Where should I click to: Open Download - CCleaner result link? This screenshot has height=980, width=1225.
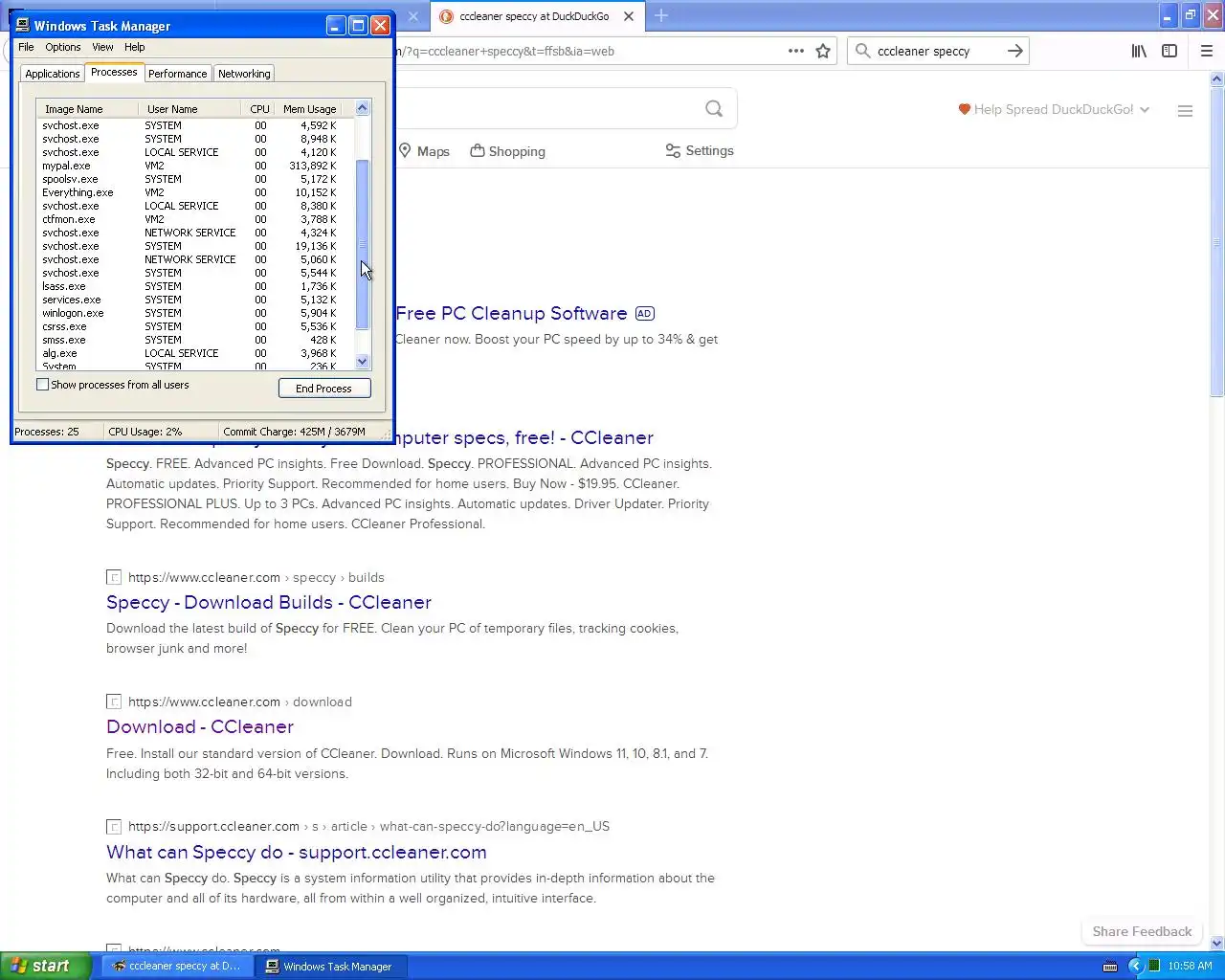tap(200, 726)
